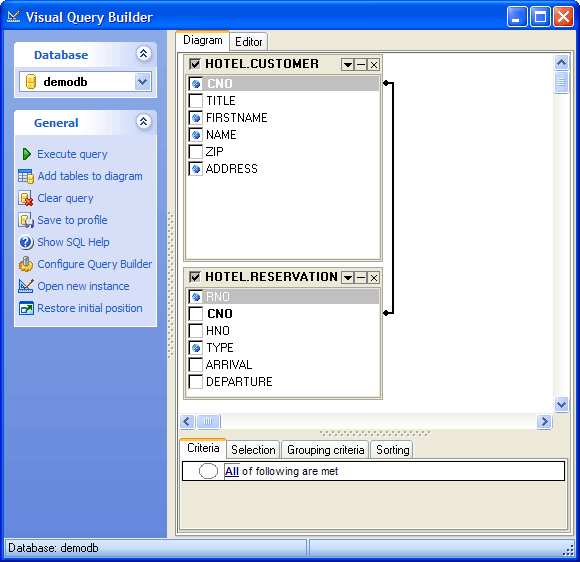Click the Add tables to diagram icon

click(x=26, y=176)
